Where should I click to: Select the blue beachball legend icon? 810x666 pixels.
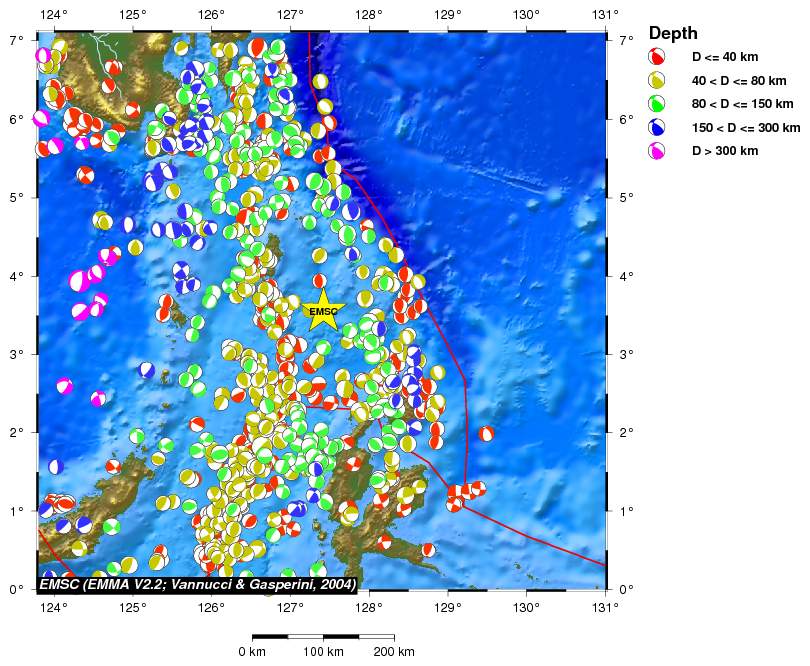(658, 128)
